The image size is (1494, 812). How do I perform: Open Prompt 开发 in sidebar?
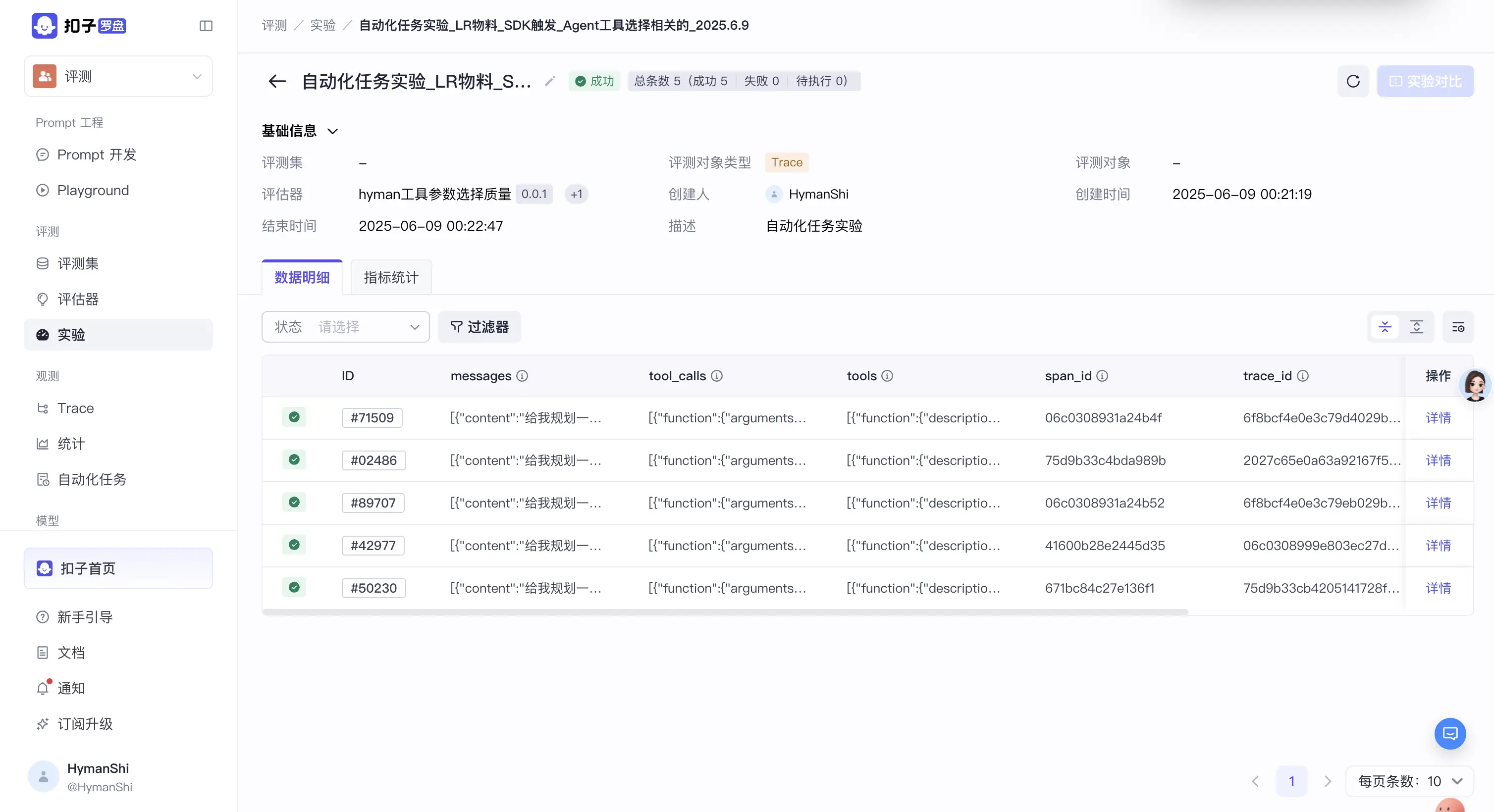(118, 155)
